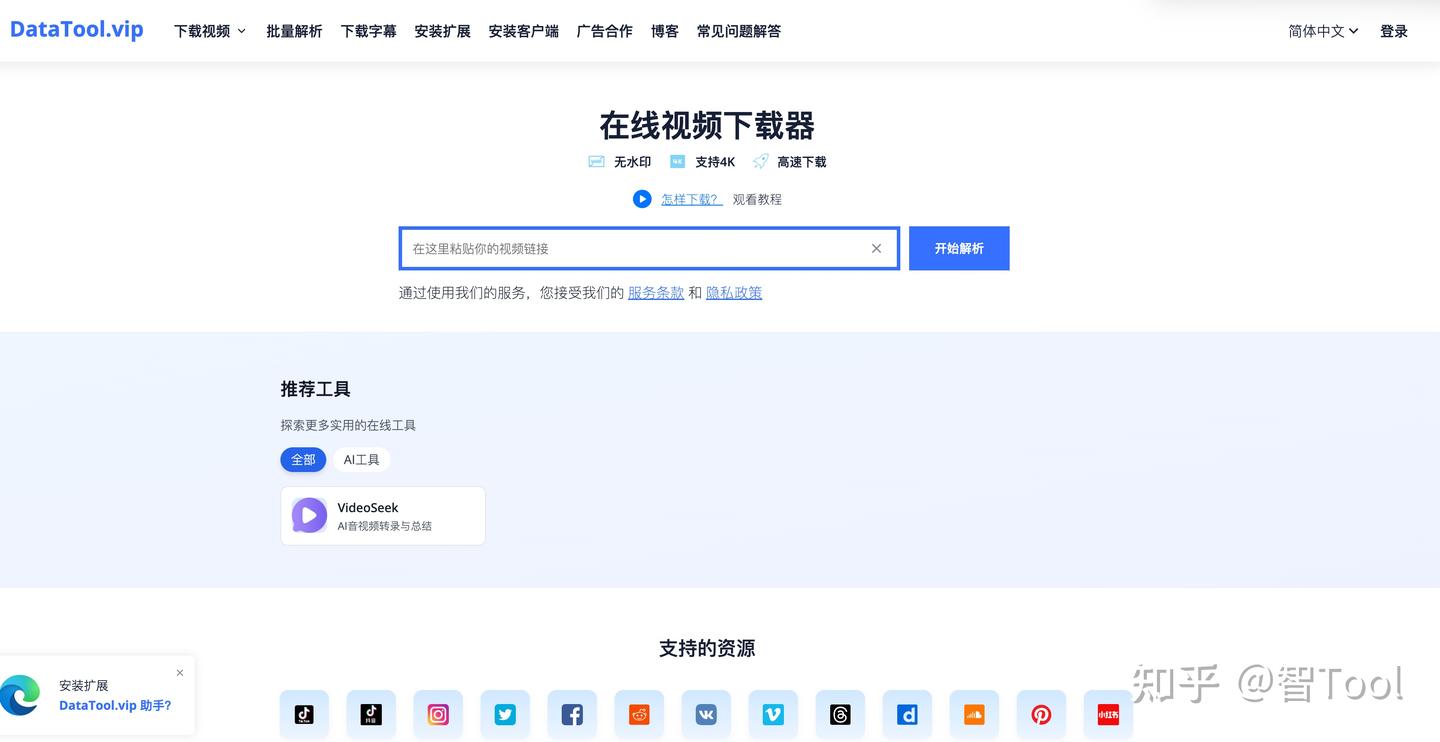Open the Threads resource icon
Viewport: 1440px width, 742px height.
click(840, 714)
